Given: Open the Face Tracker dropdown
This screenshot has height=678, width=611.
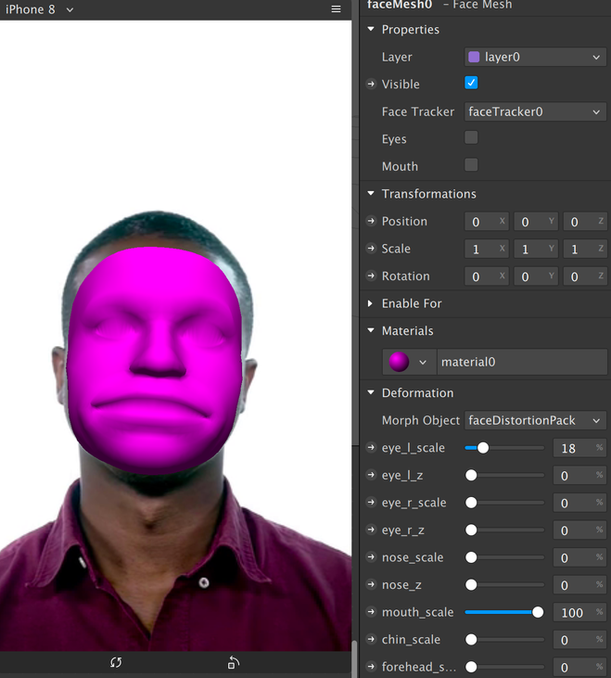Looking at the screenshot, I should [x=535, y=112].
